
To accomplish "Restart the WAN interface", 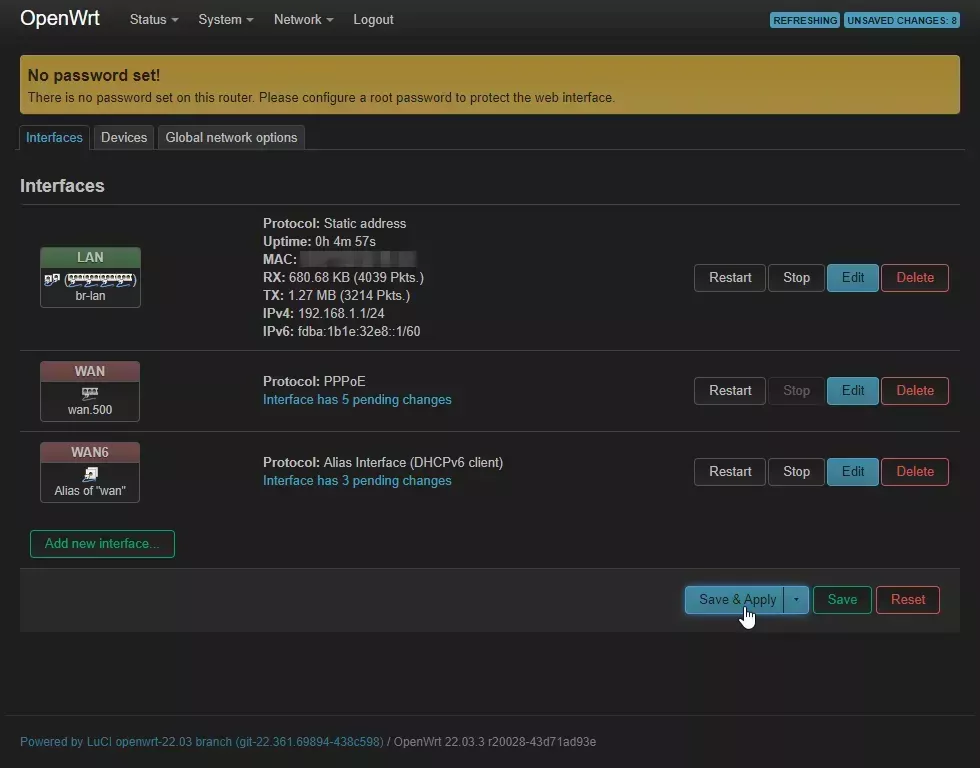I will click(730, 391).
